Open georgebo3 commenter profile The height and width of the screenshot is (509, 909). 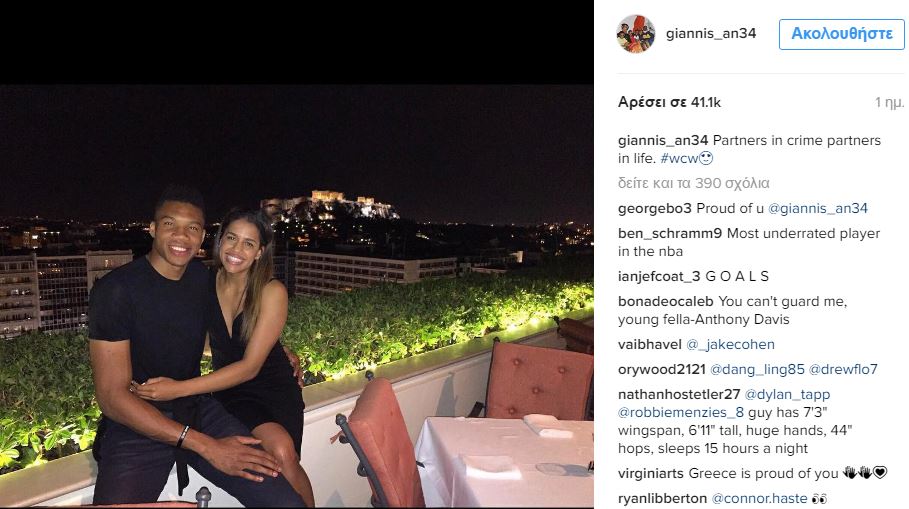pos(655,208)
